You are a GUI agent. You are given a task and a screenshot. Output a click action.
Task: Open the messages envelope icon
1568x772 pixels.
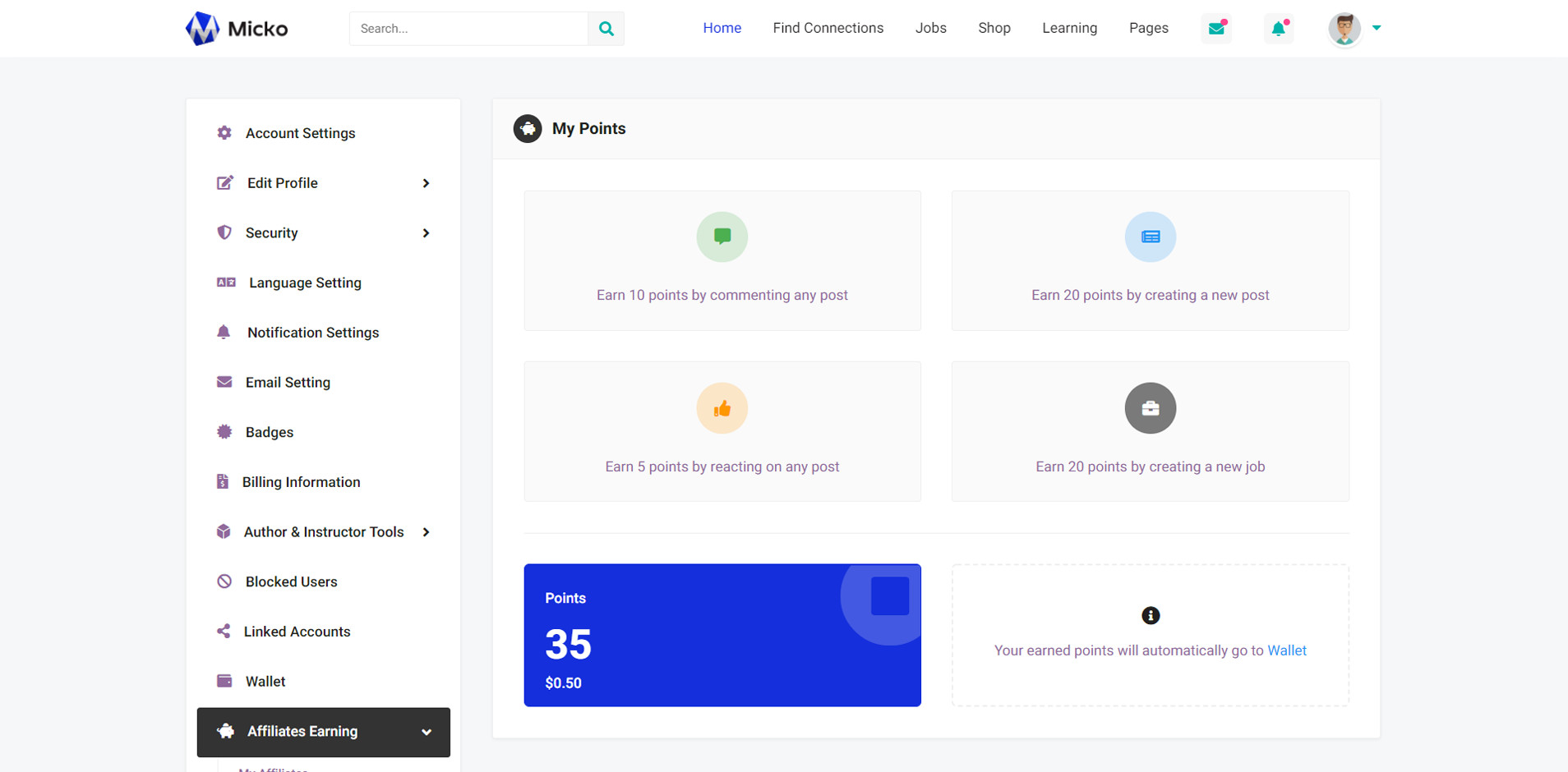pos(1216,29)
